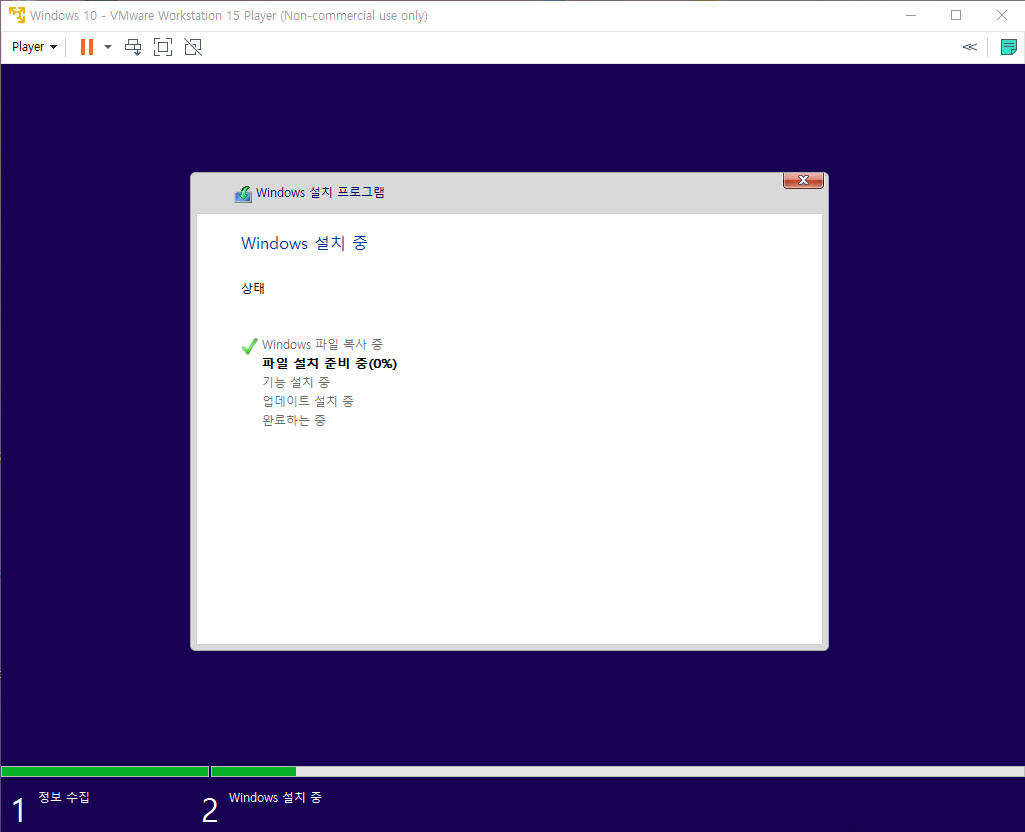Click '파일 설치 준비 중(0%)' status
The image size is (1025, 832).
tap(329, 363)
